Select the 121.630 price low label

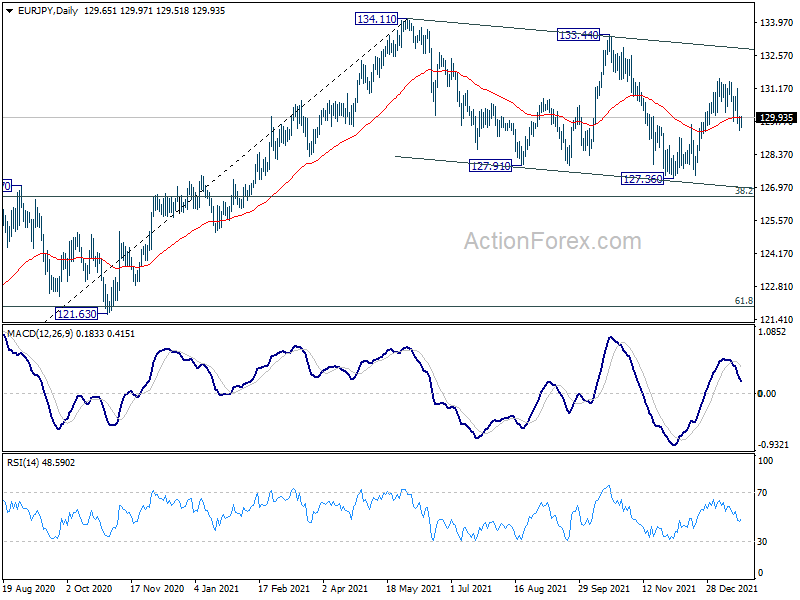[x=77, y=314]
